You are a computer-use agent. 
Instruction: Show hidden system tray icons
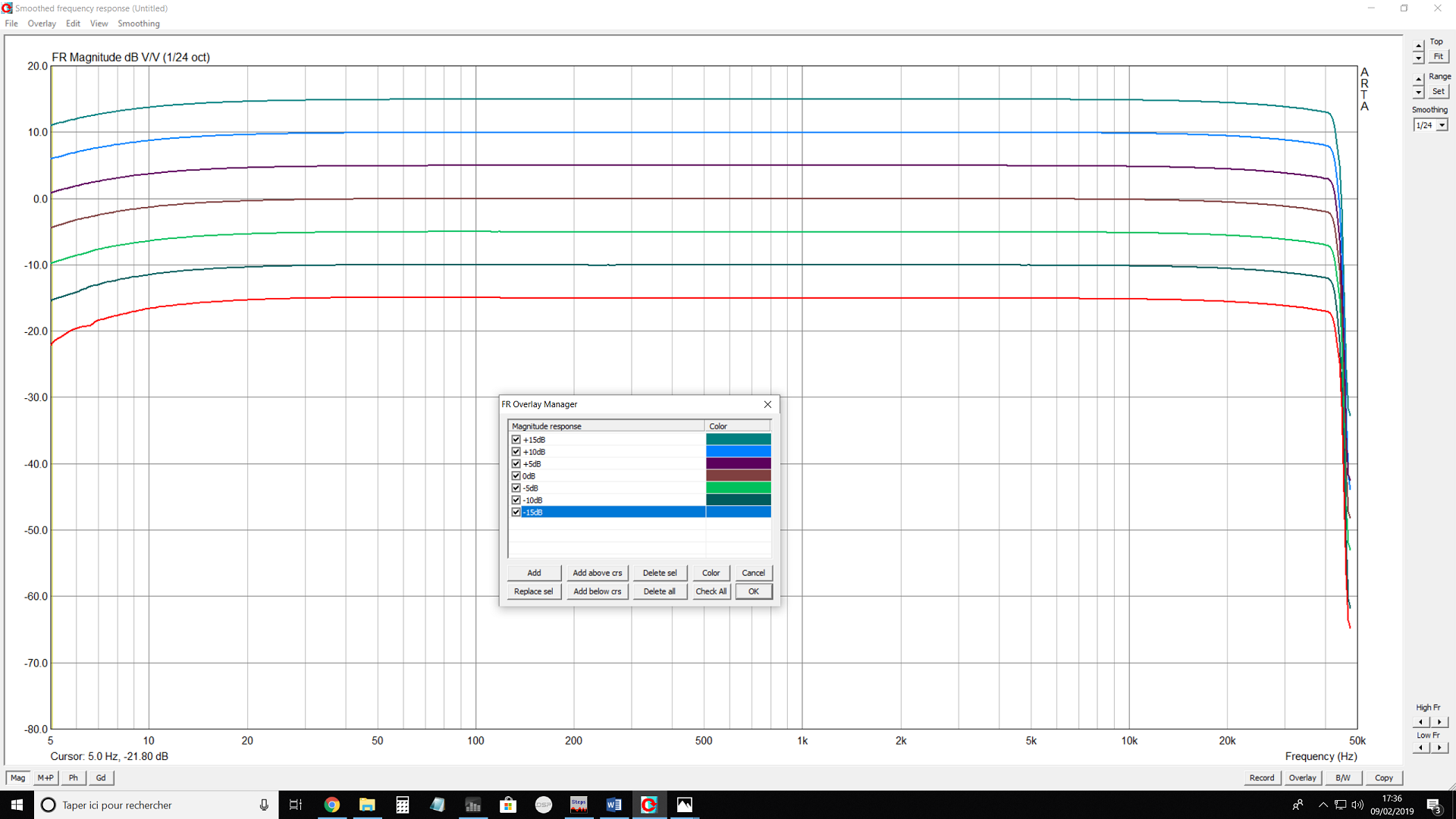pyautogui.click(x=1323, y=805)
